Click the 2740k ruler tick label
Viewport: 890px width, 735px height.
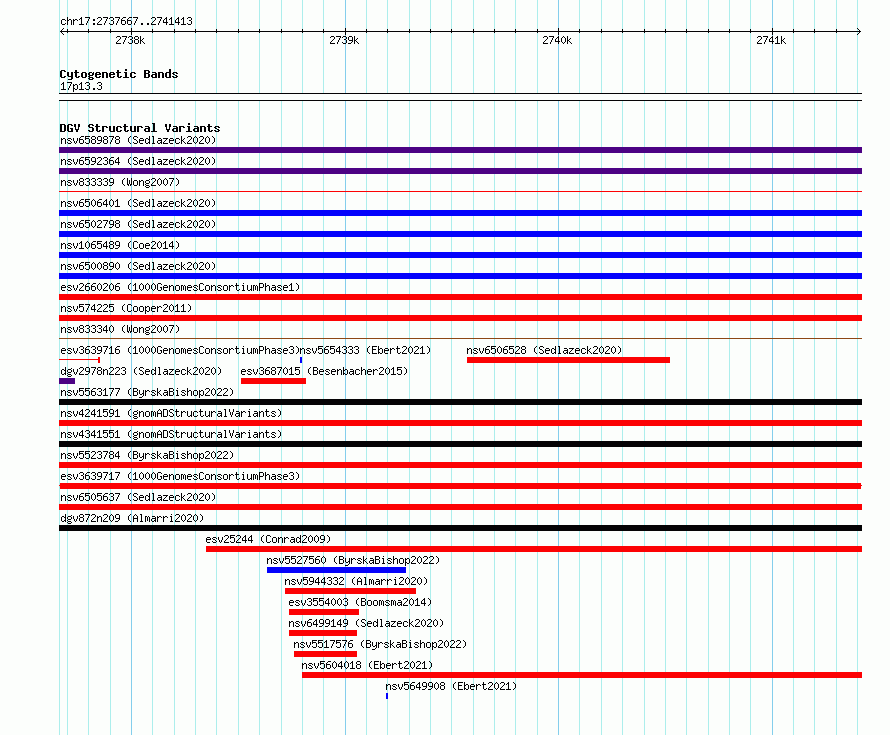coord(557,40)
